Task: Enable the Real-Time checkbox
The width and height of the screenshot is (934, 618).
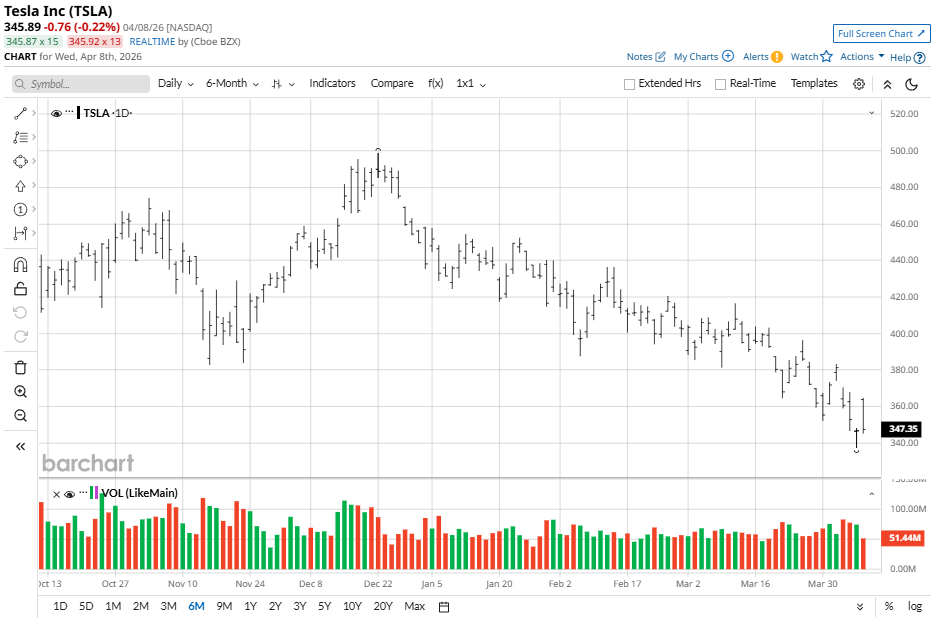Action: coord(720,84)
